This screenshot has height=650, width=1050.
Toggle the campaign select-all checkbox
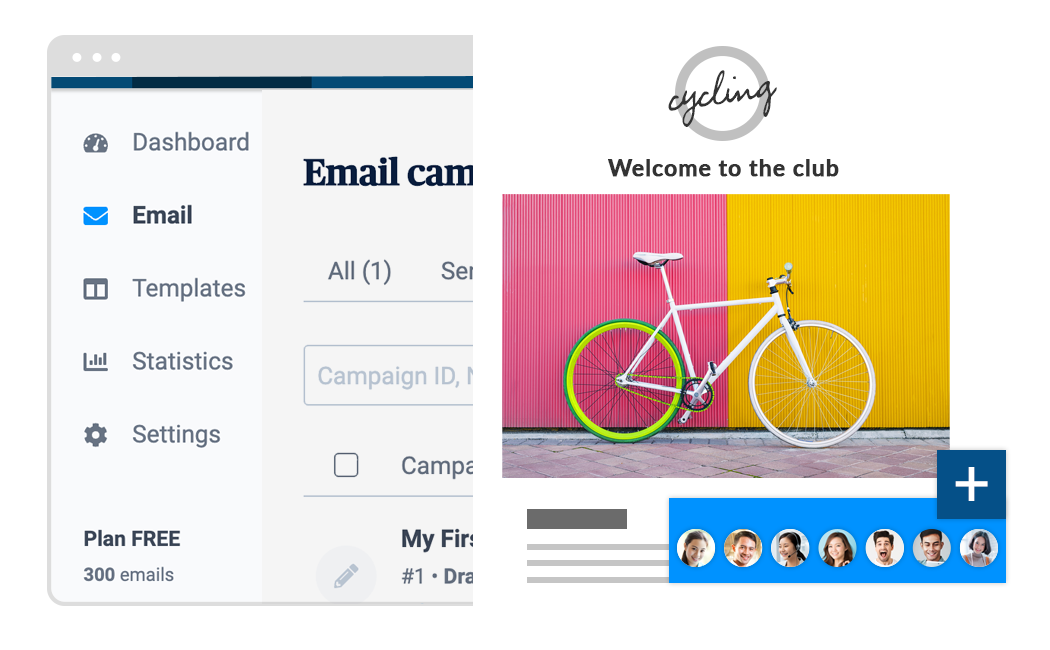(x=346, y=465)
